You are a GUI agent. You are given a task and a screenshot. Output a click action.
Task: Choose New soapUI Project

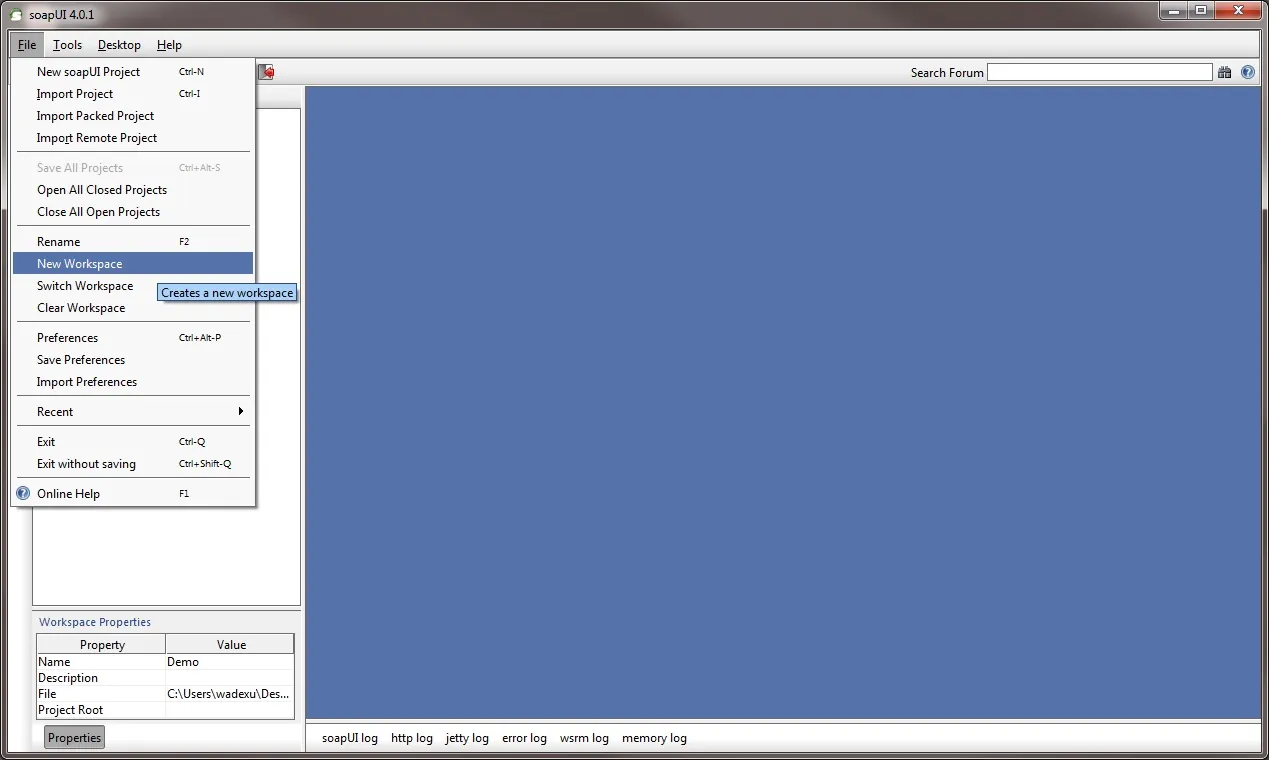(133, 72)
